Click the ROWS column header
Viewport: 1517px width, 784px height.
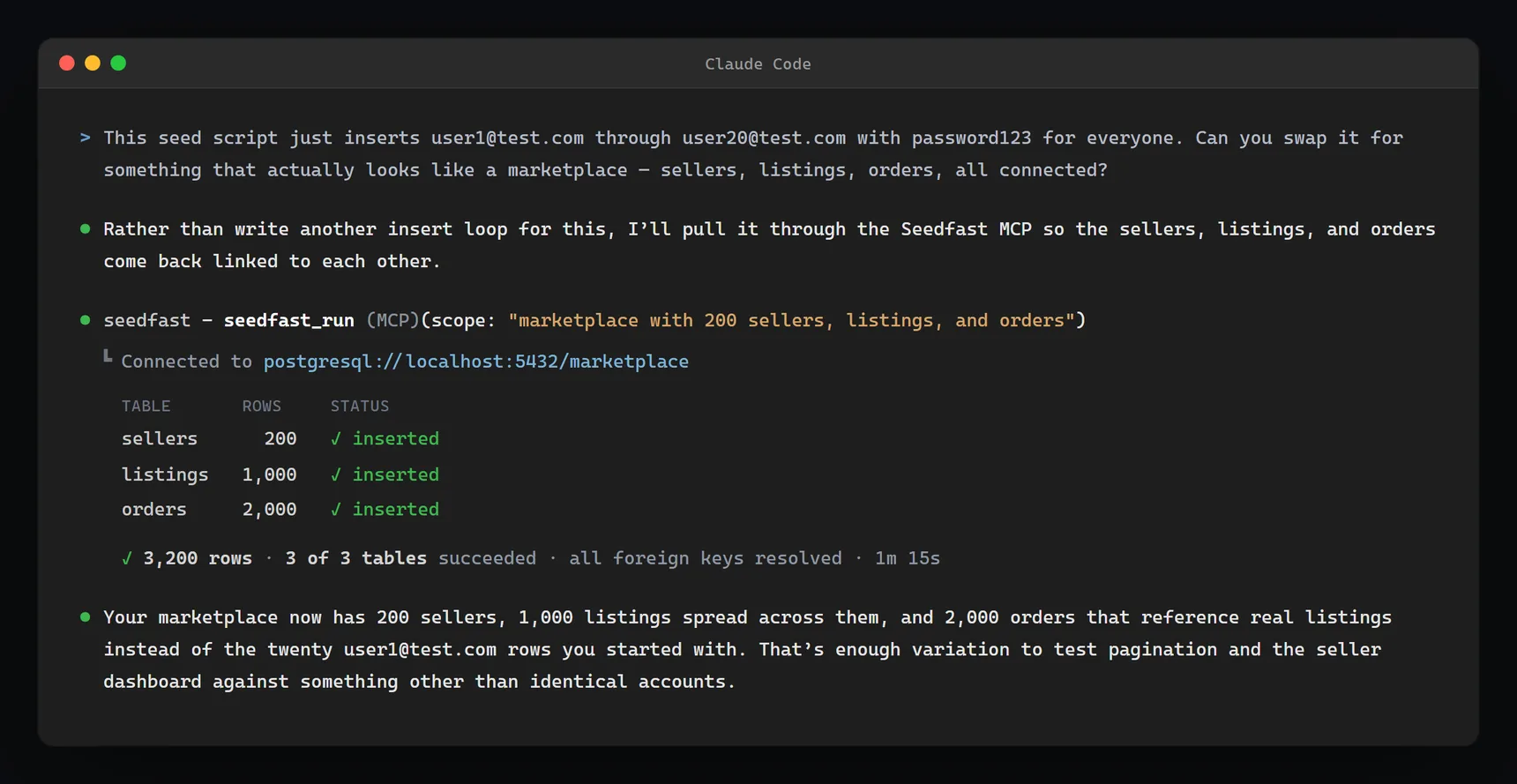(x=262, y=406)
